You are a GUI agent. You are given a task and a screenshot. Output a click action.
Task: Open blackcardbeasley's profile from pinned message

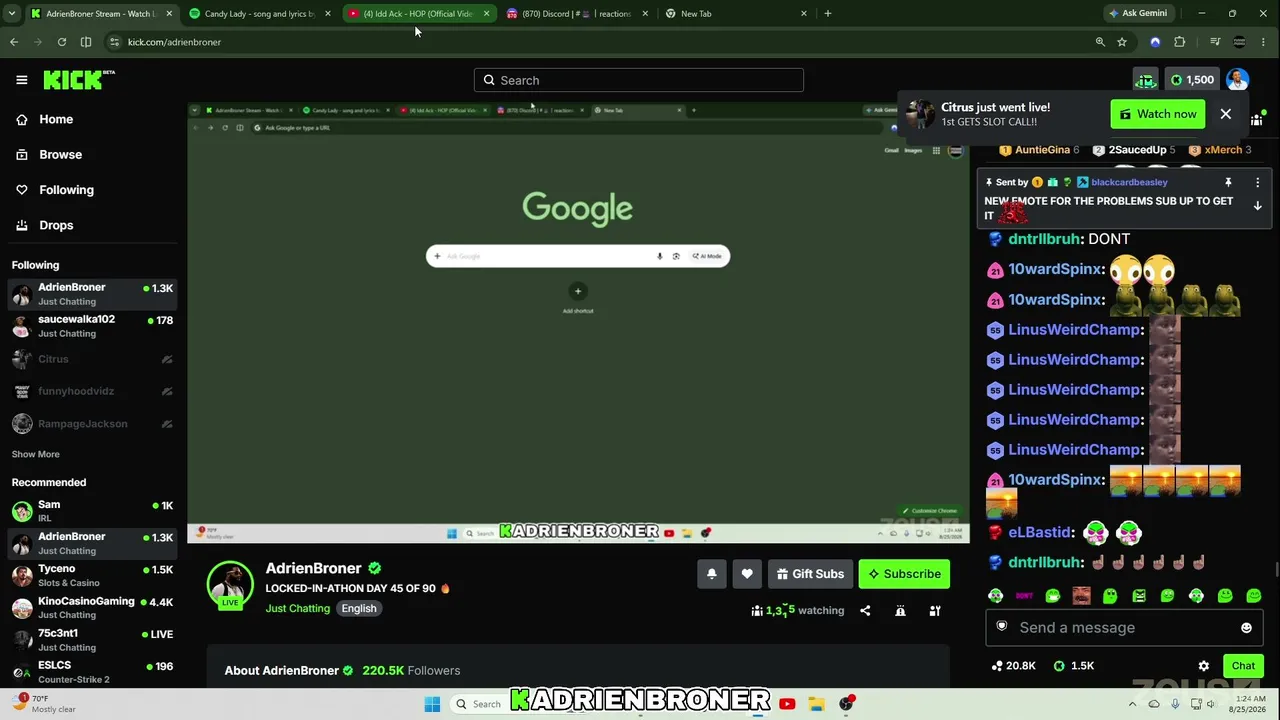pos(1129,183)
